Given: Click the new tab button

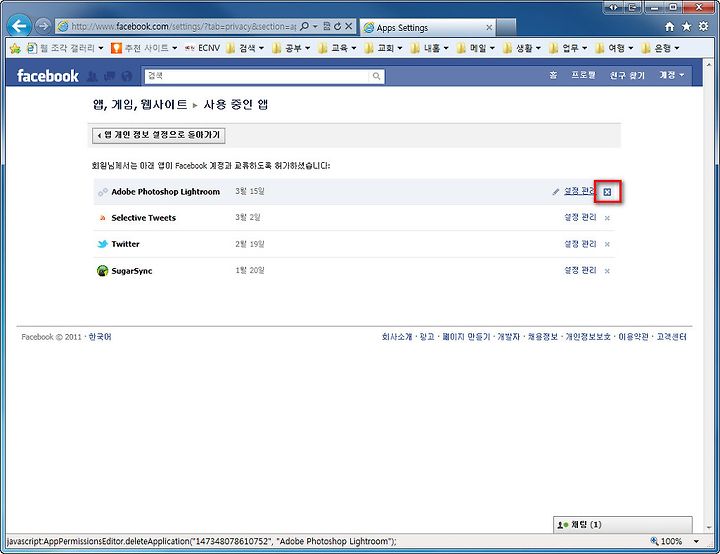Looking at the screenshot, I should click(x=506, y=27).
